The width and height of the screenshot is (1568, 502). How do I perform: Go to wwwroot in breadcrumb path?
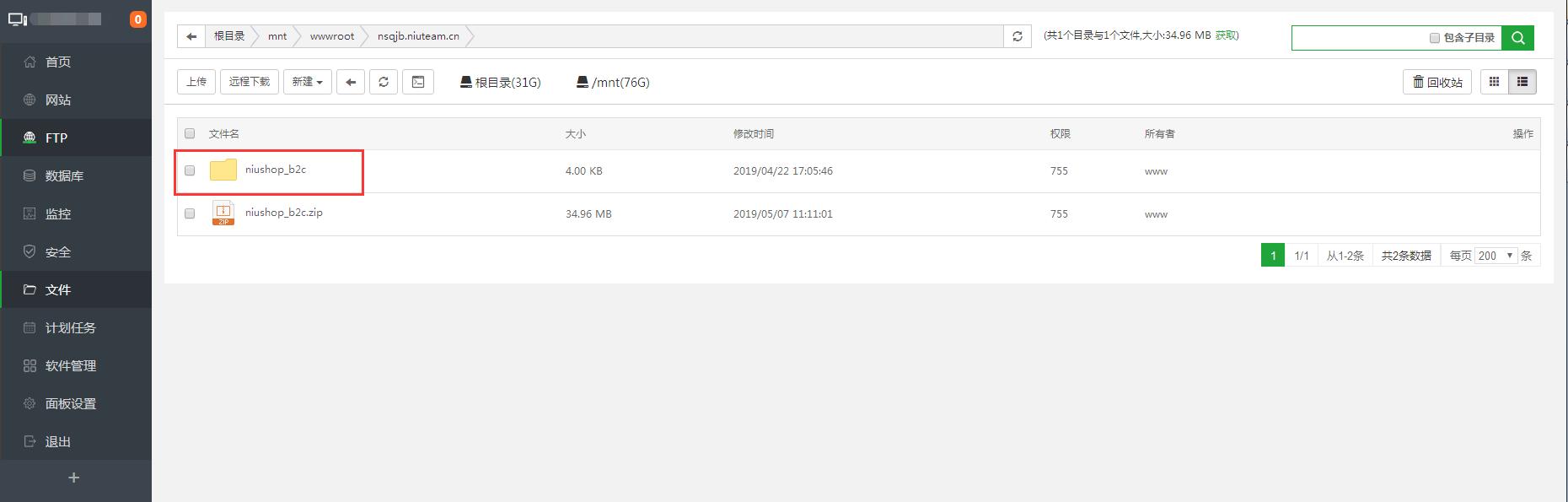coord(331,36)
